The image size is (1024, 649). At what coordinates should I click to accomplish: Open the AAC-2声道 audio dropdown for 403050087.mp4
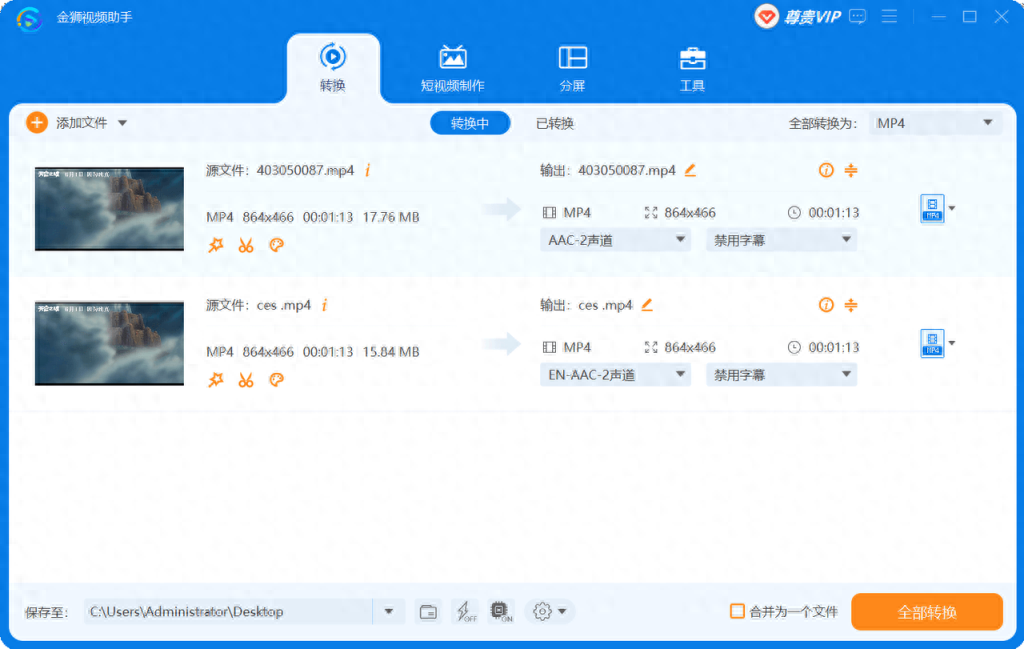[x=615, y=239]
